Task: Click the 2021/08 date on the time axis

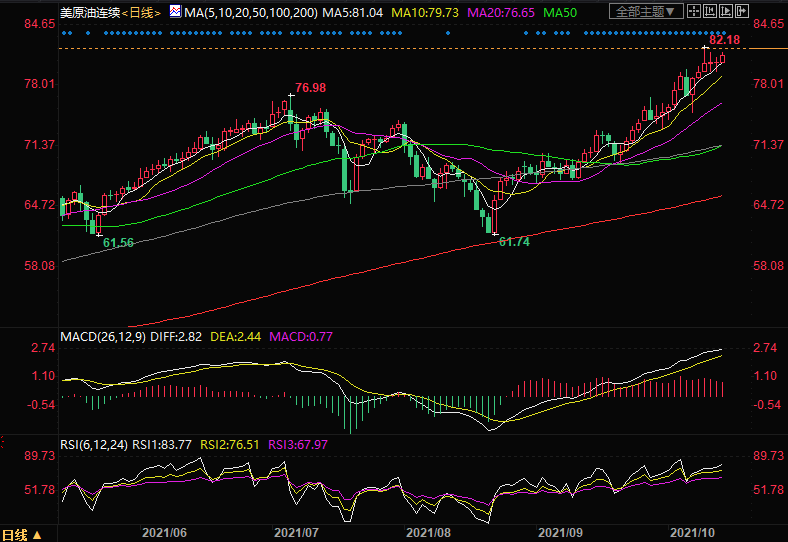Action: (429, 534)
